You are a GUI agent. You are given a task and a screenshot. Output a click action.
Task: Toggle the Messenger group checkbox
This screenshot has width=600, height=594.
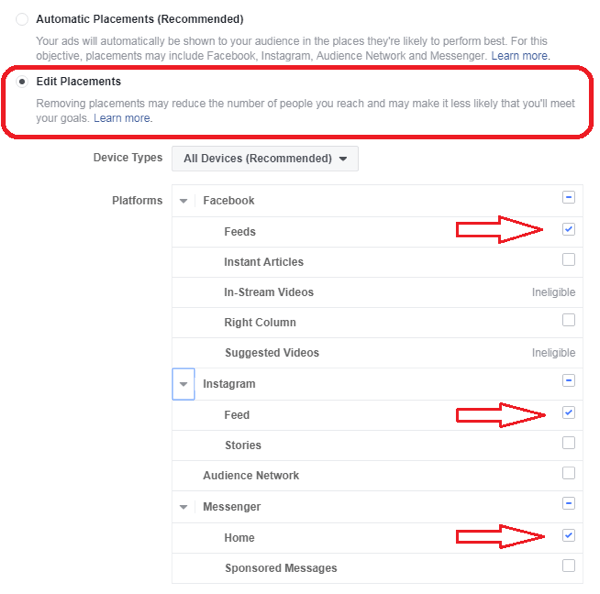click(x=568, y=504)
